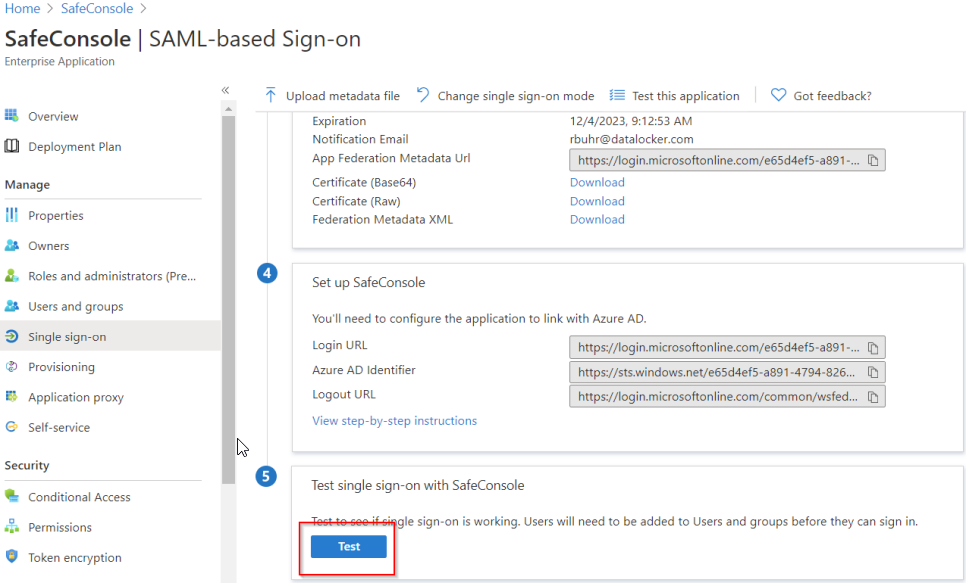Click the blue Test button
Image resolution: width=970 pixels, height=586 pixels.
pos(349,546)
